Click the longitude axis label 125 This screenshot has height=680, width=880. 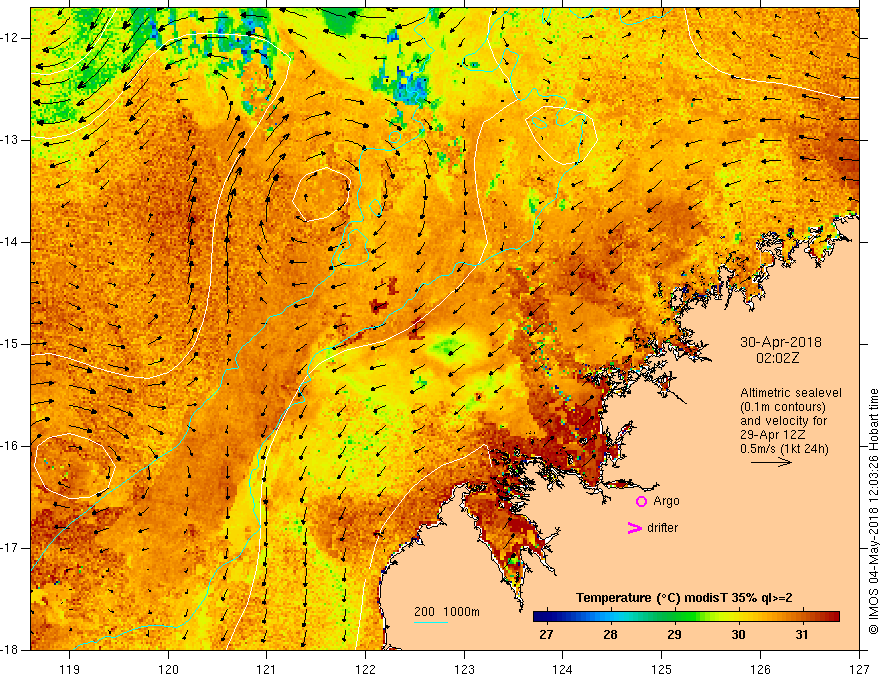click(662, 669)
